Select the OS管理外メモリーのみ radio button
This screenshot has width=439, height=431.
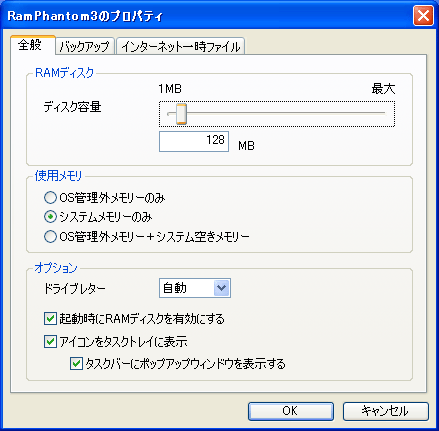coord(50,198)
